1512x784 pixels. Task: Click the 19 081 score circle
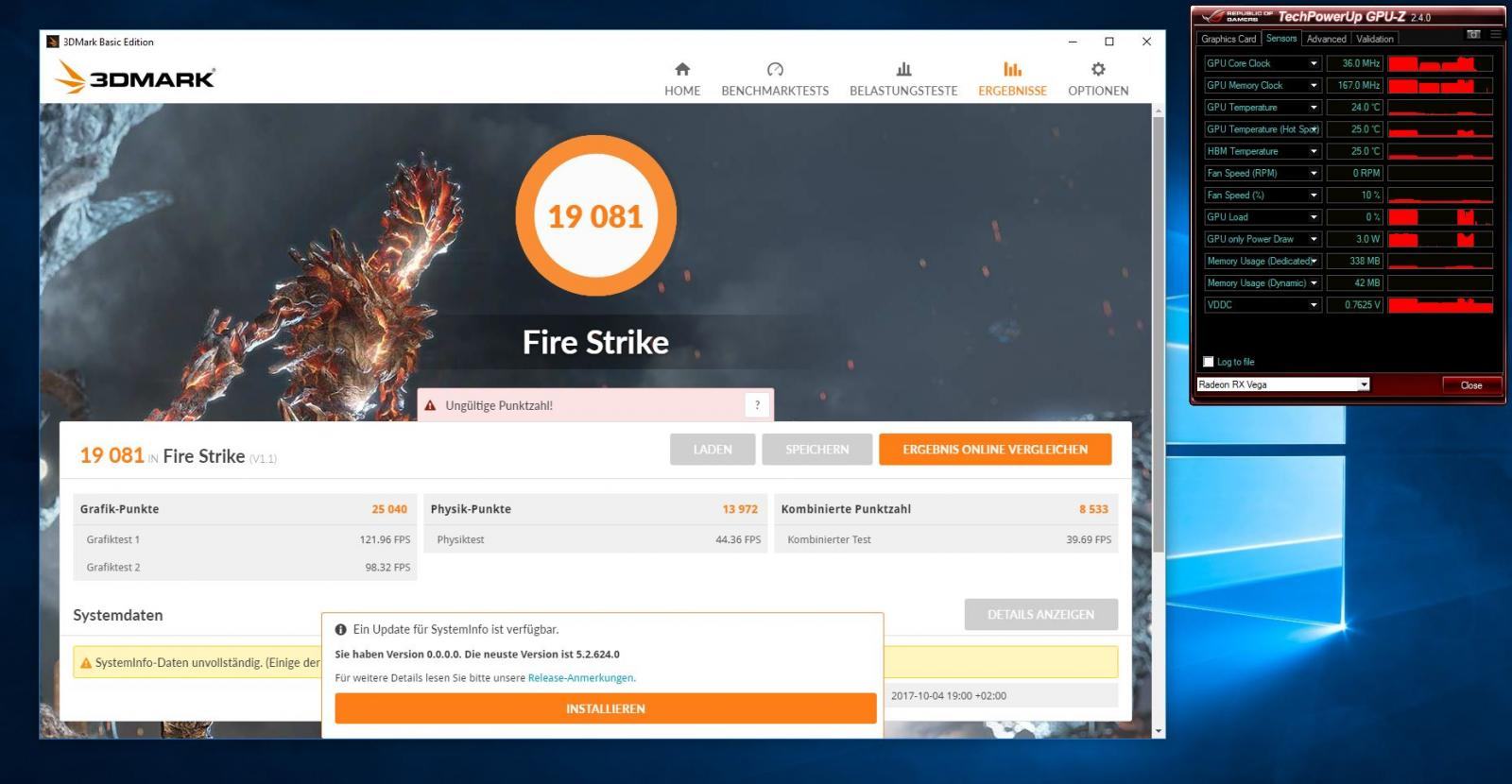tap(595, 216)
